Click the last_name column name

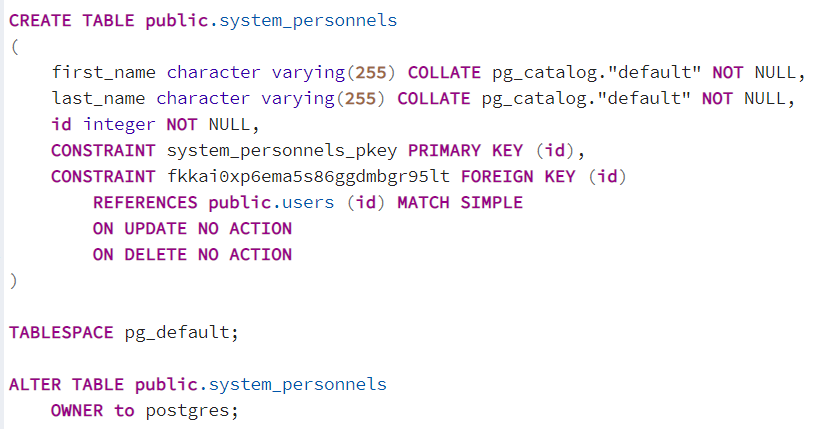98,98
